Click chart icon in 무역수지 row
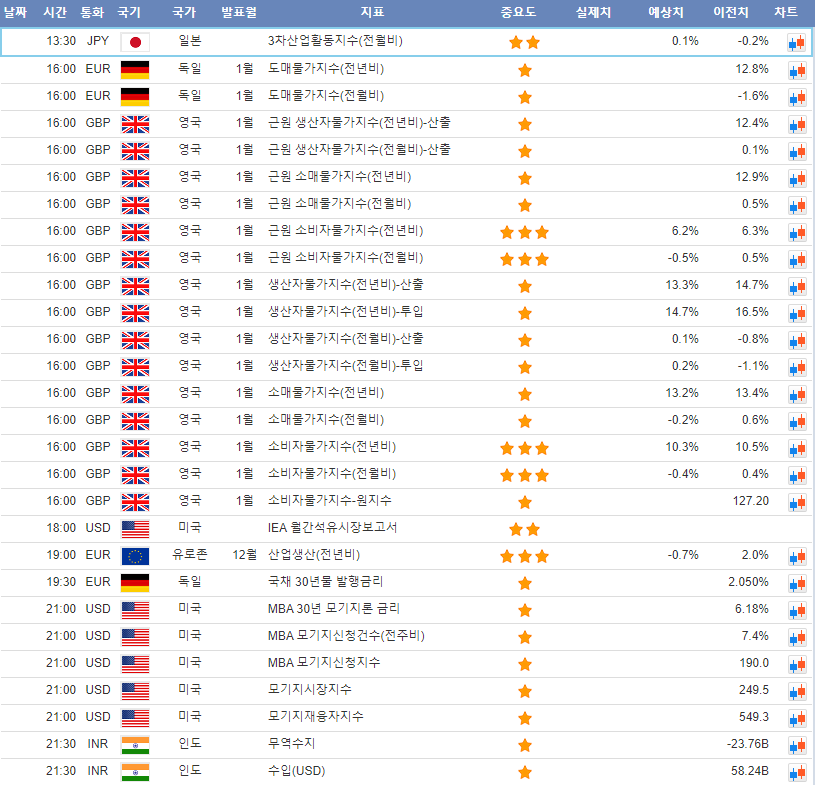This screenshot has width=815, height=785. click(x=796, y=745)
